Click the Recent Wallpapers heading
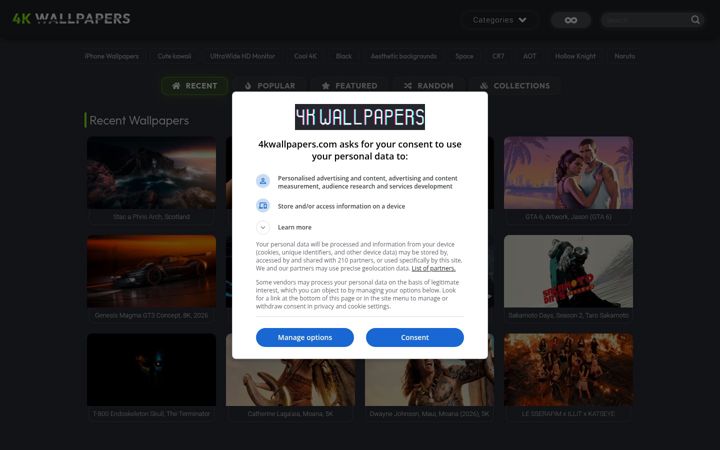The width and height of the screenshot is (720, 450). coord(139,120)
